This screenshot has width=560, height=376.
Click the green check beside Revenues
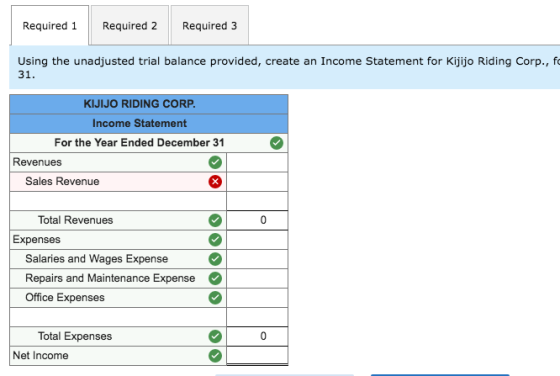pos(215,162)
